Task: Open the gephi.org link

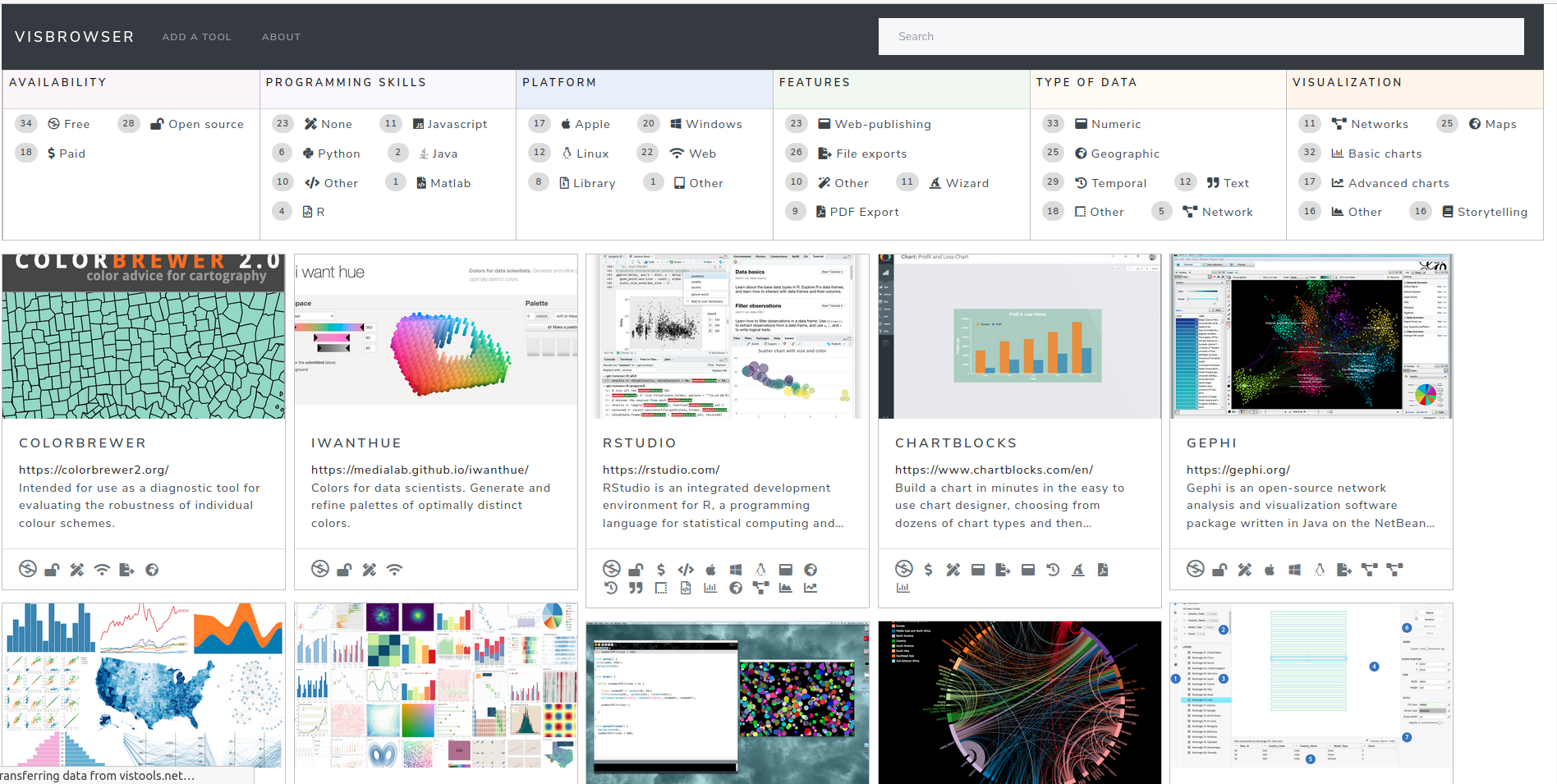Action: [1238, 470]
